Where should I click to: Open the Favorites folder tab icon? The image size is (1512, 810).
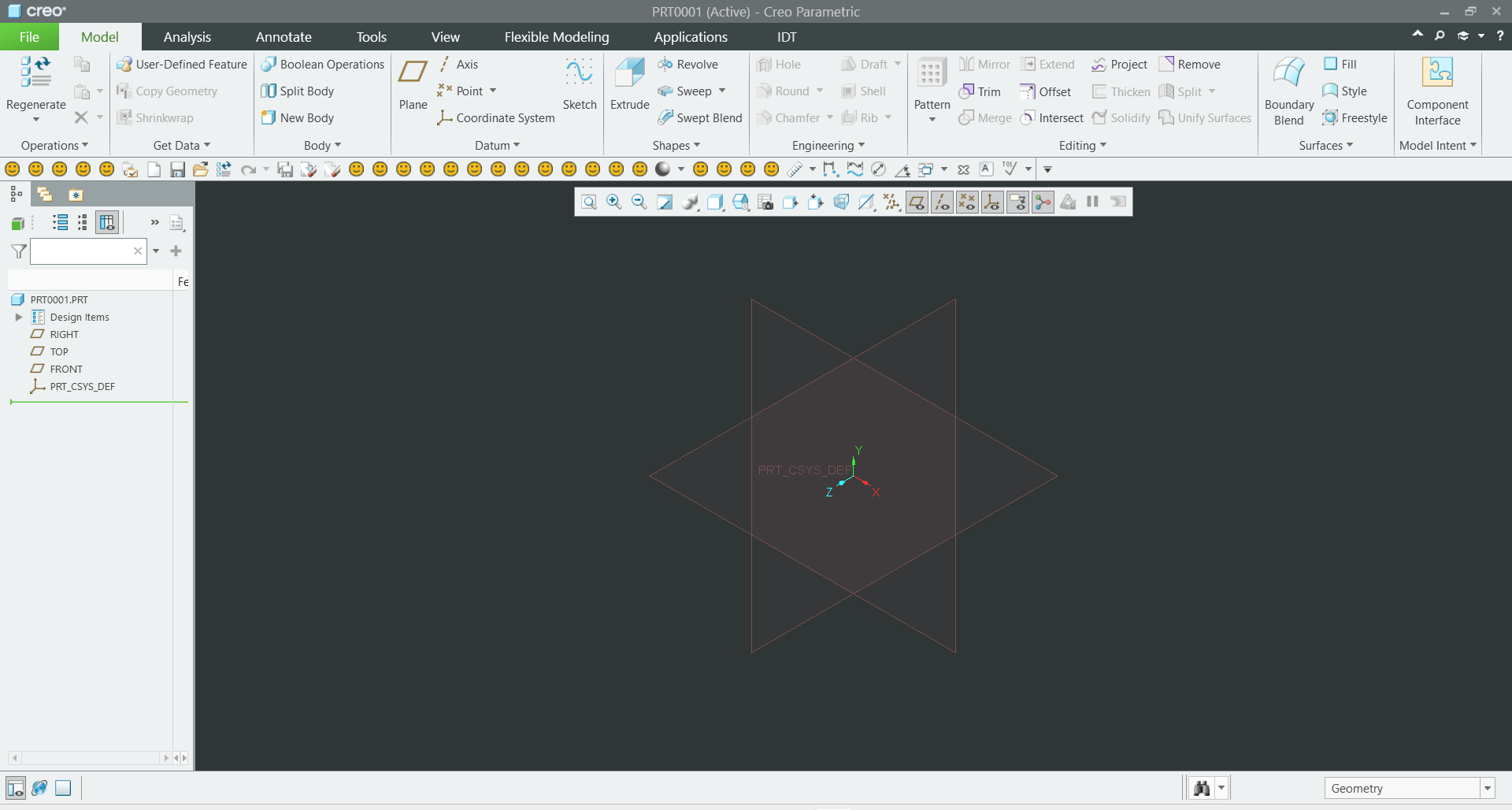(x=76, y=195)
